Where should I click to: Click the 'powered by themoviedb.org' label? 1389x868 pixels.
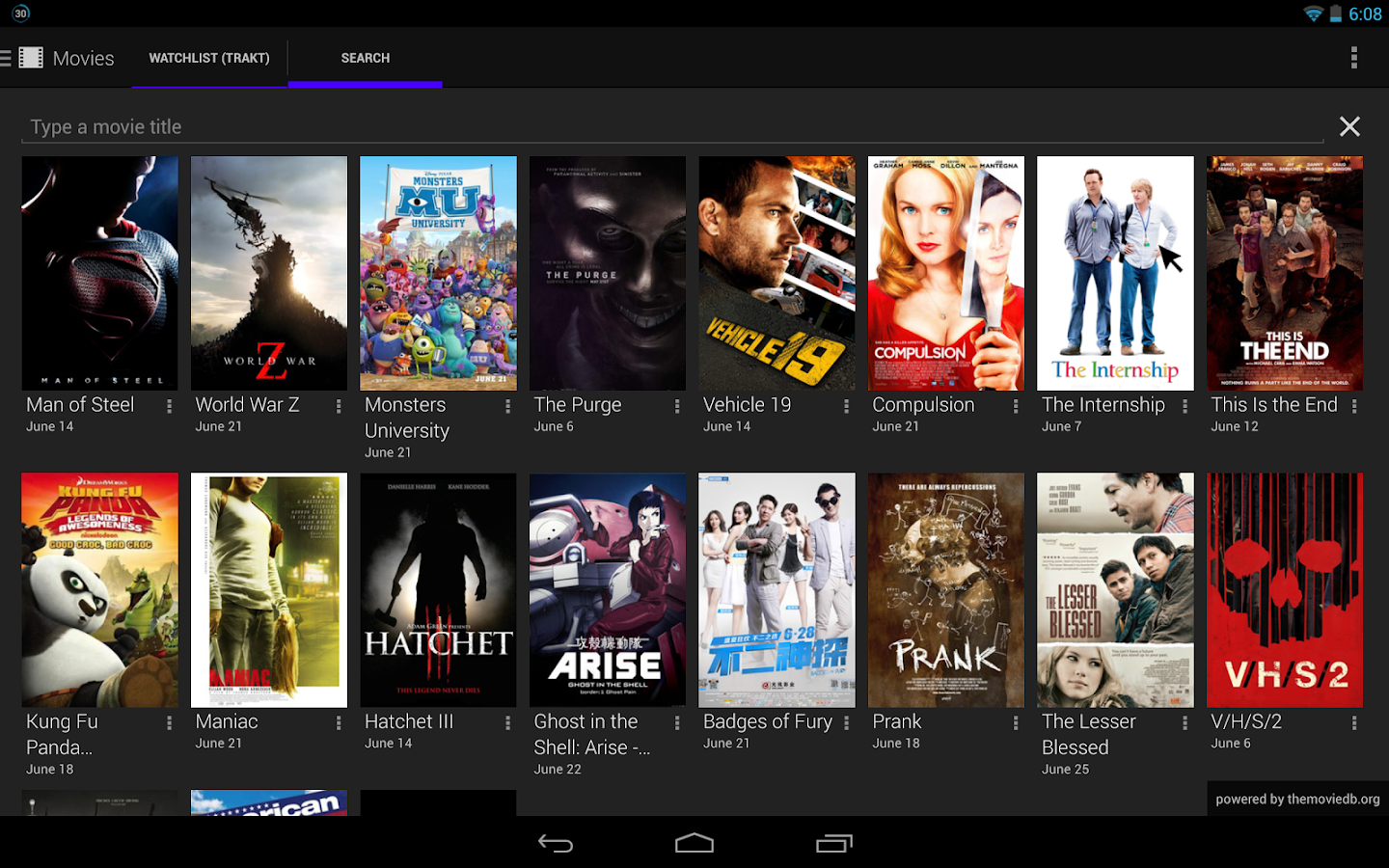[x=1297, y=799]
